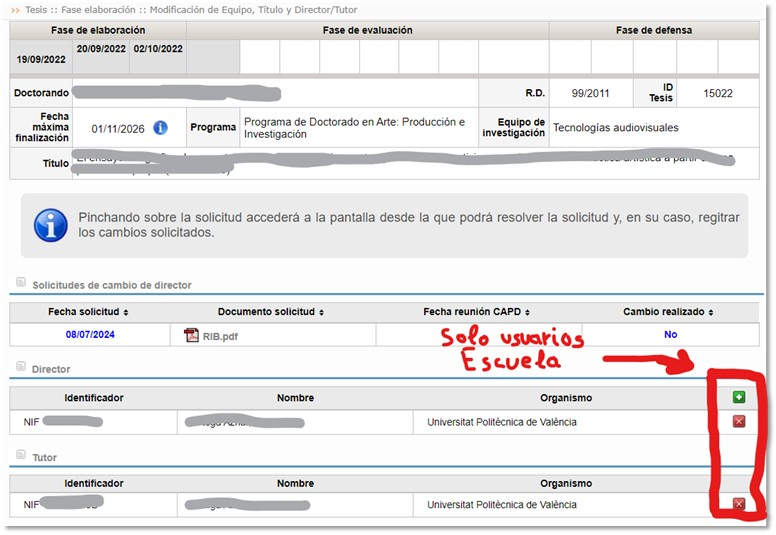
Task: Sort by Cambio realizado column
Action: point(668,312)
